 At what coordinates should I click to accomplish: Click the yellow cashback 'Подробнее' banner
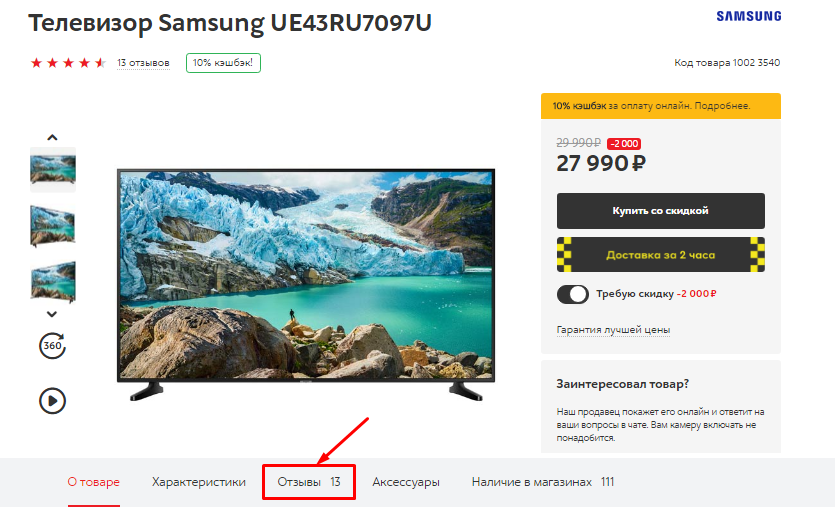tap(661, 106)
